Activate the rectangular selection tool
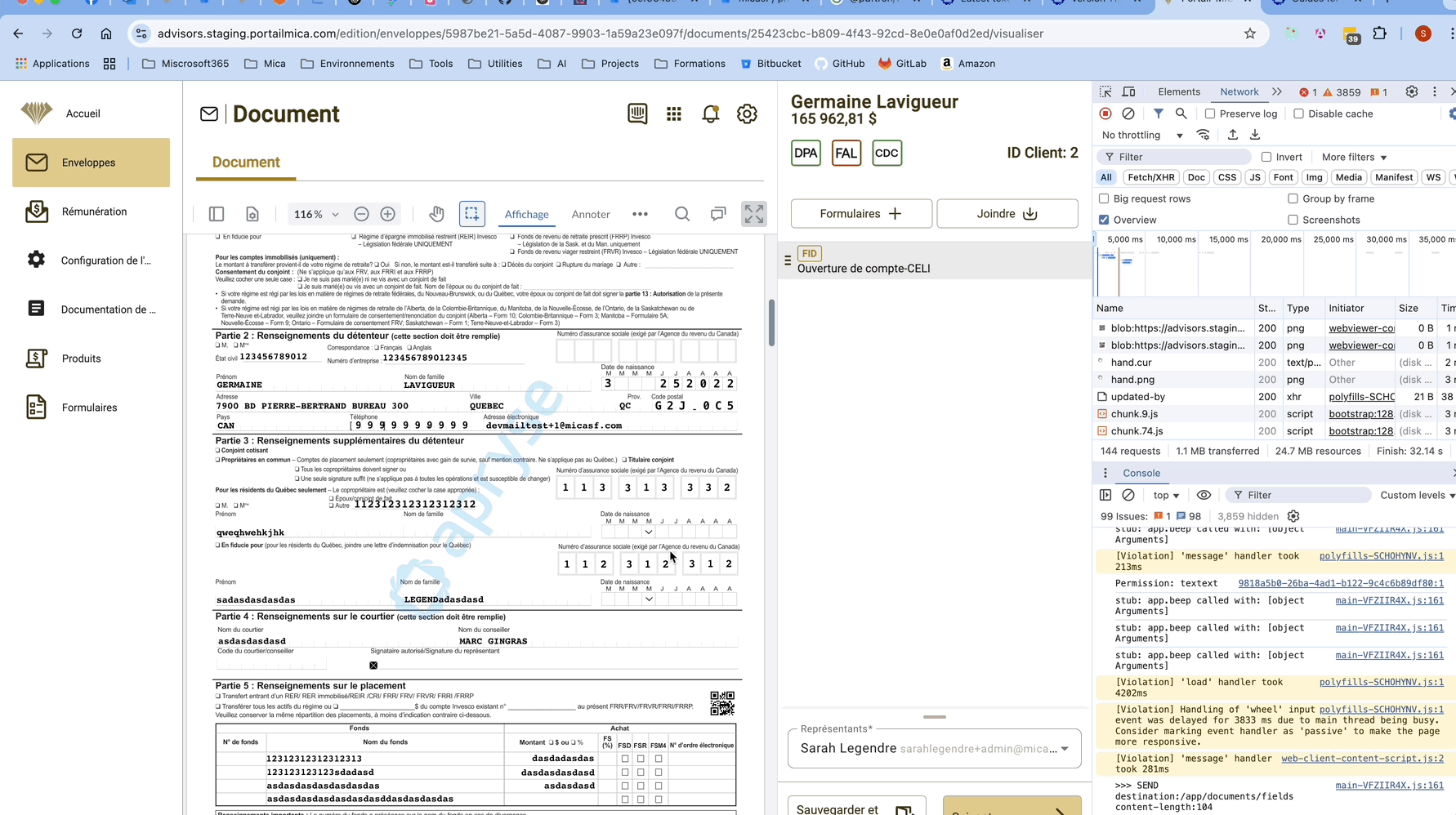This screenshot has height=815, width=1456. (472, 214)
